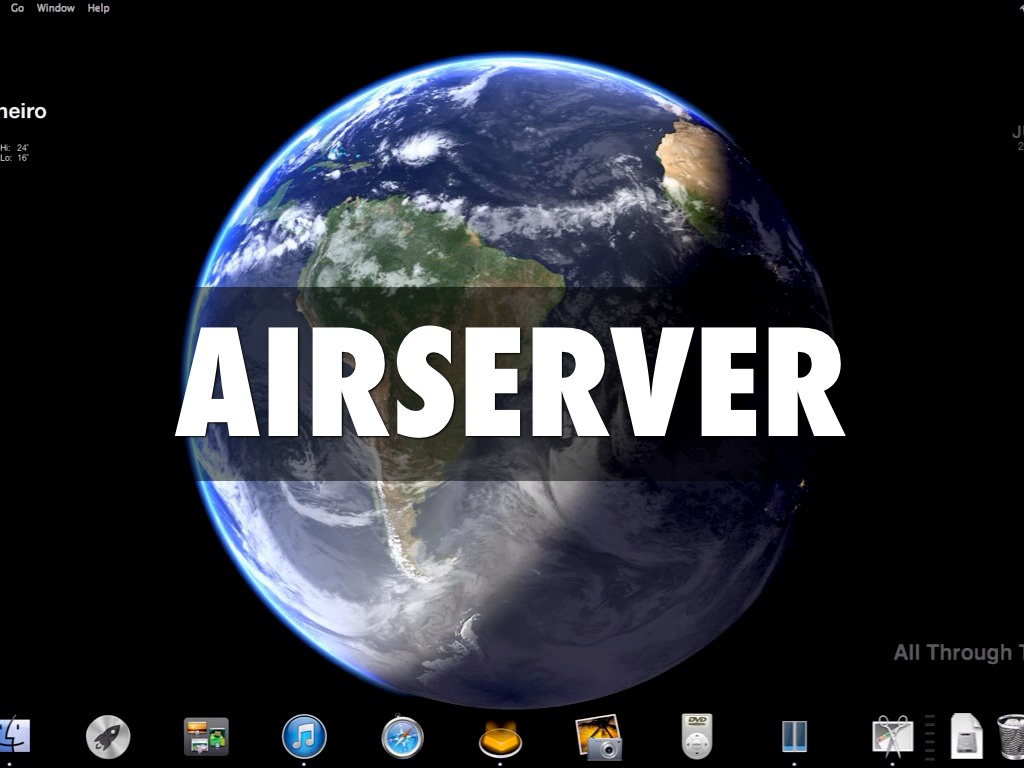Image resolution: width=1024 pixels, height=768 pixels.
Task: Open the Go menu
Action: pyautogui.click(x=18, y=8)
